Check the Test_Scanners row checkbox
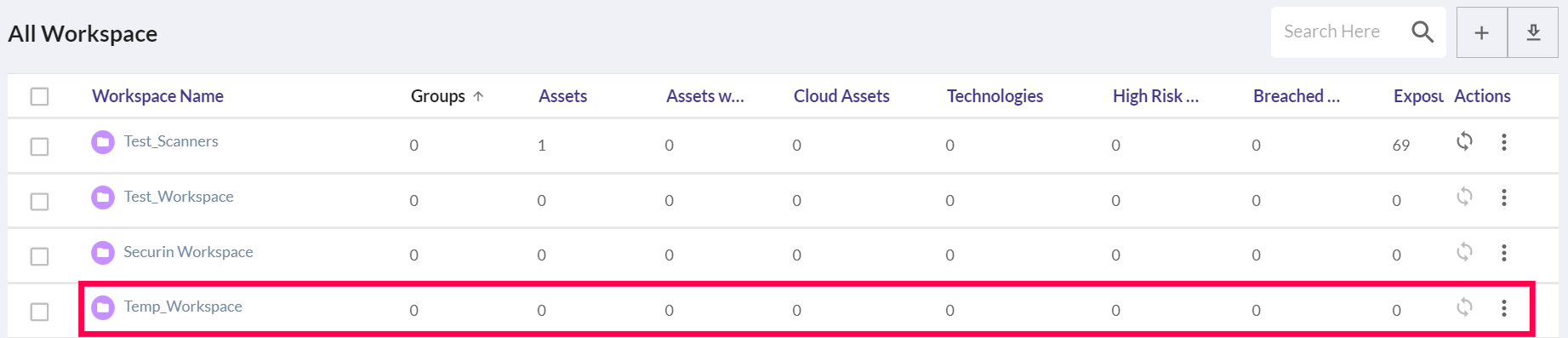 click(x=39, y=146)
